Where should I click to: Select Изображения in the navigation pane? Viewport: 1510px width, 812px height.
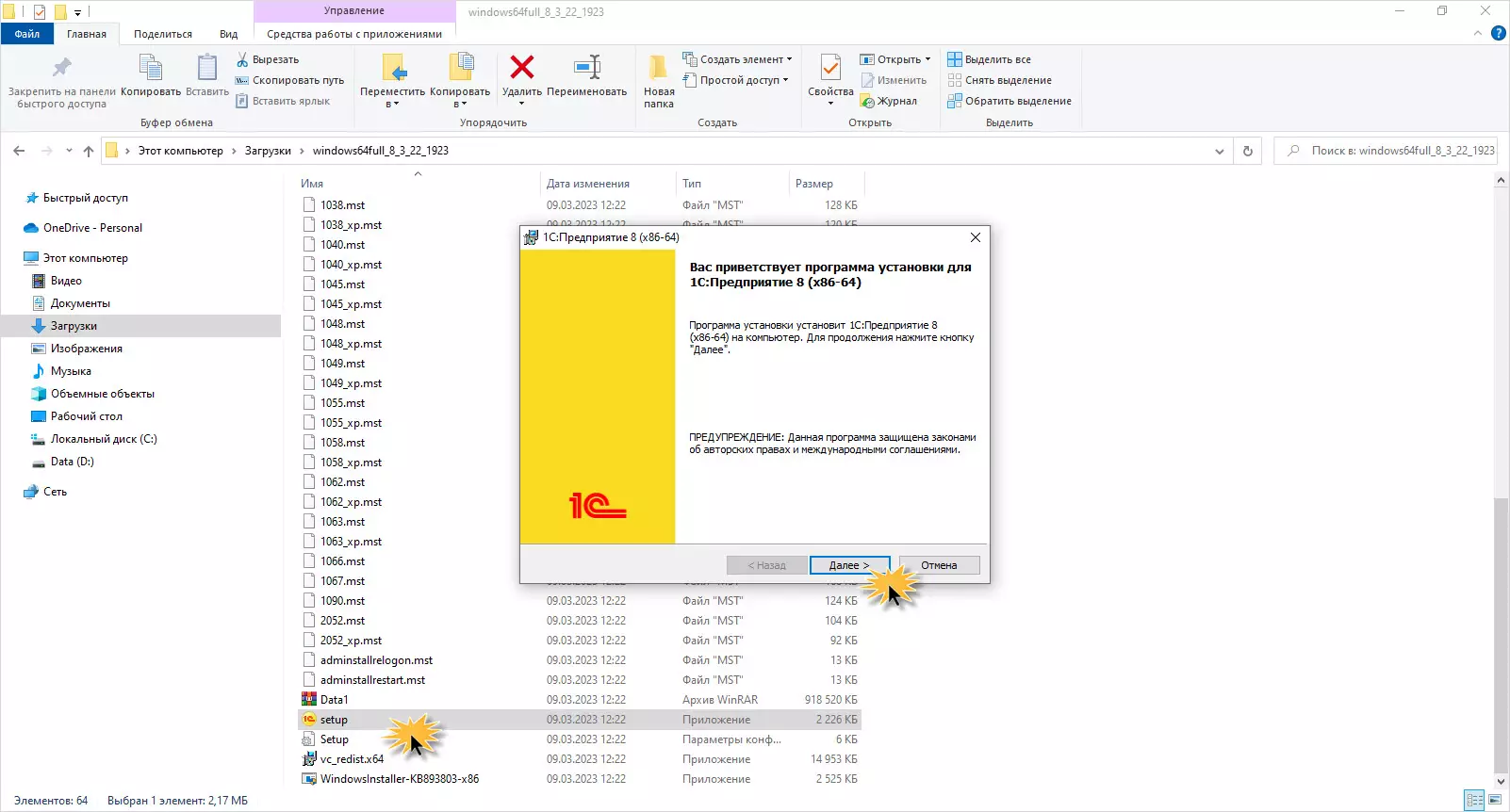(x=87, y=349)
